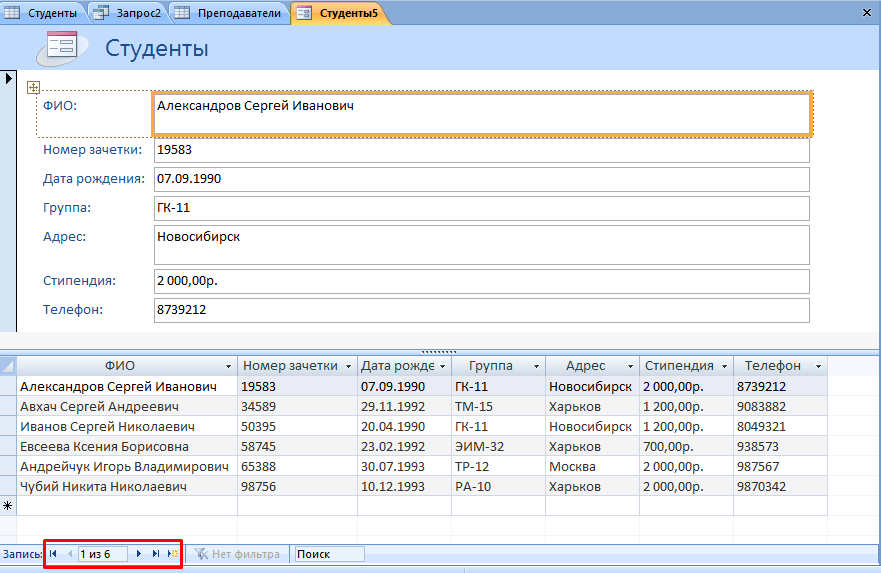Select cell Авхач Сергей Андреевич
This screenshot has width=881, height=573.
pyautogui.click(x=127, y=406)
